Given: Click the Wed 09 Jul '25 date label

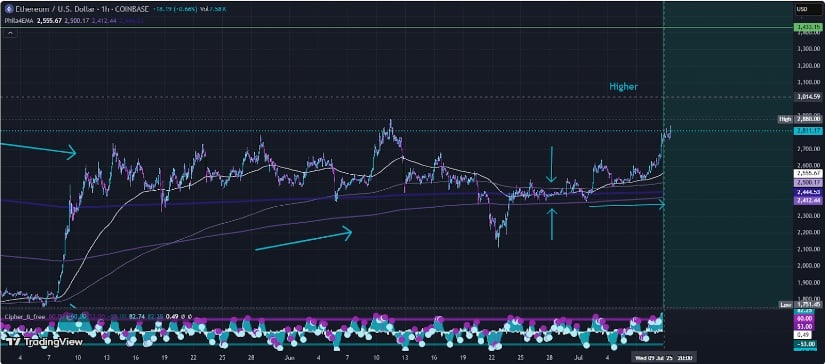Looking at the screenshot, I should click(x=665, y=358).
